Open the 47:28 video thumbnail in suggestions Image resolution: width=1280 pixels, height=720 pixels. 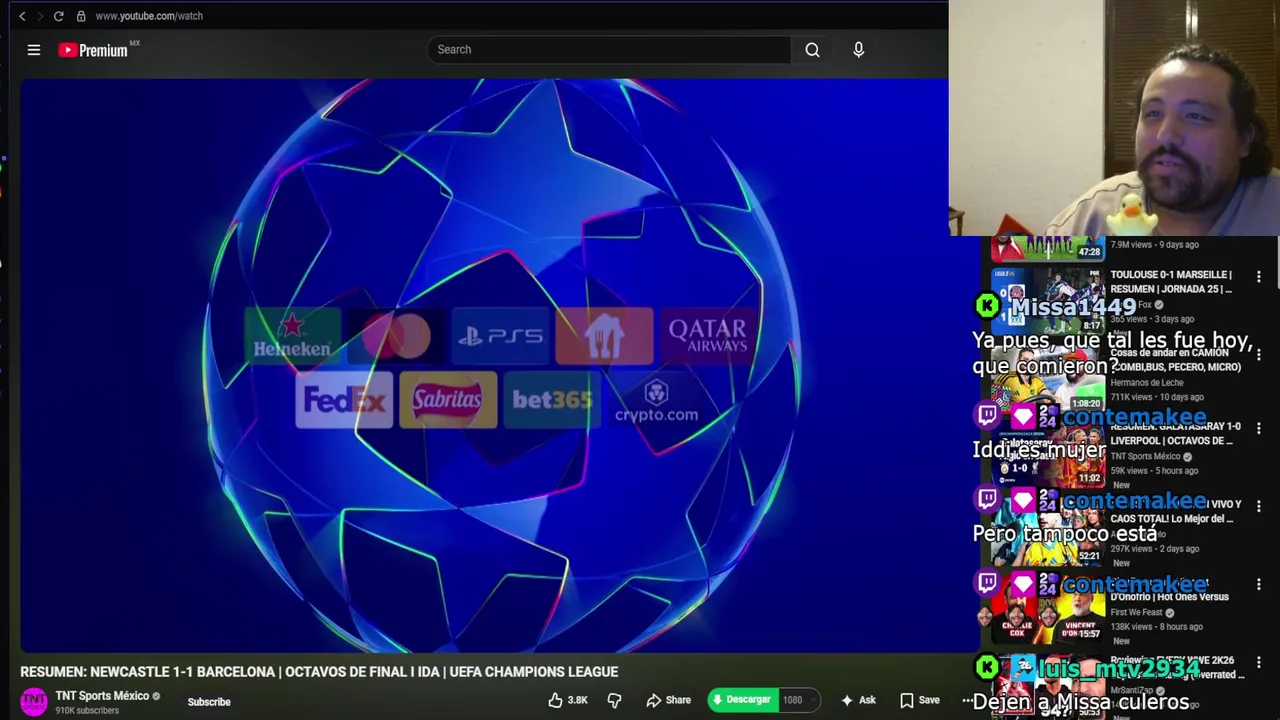1048,248
